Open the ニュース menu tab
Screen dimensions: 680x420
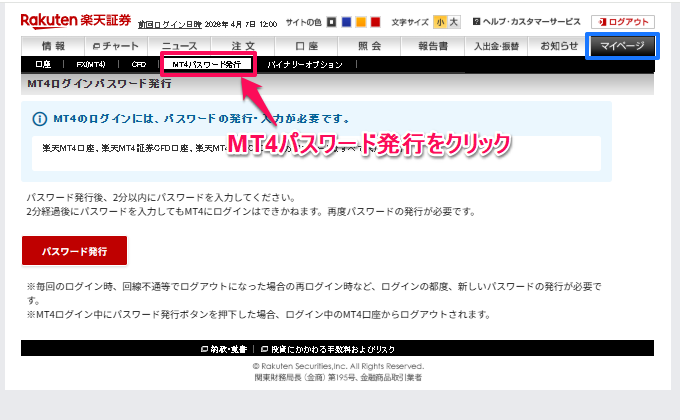pos(179,46)
